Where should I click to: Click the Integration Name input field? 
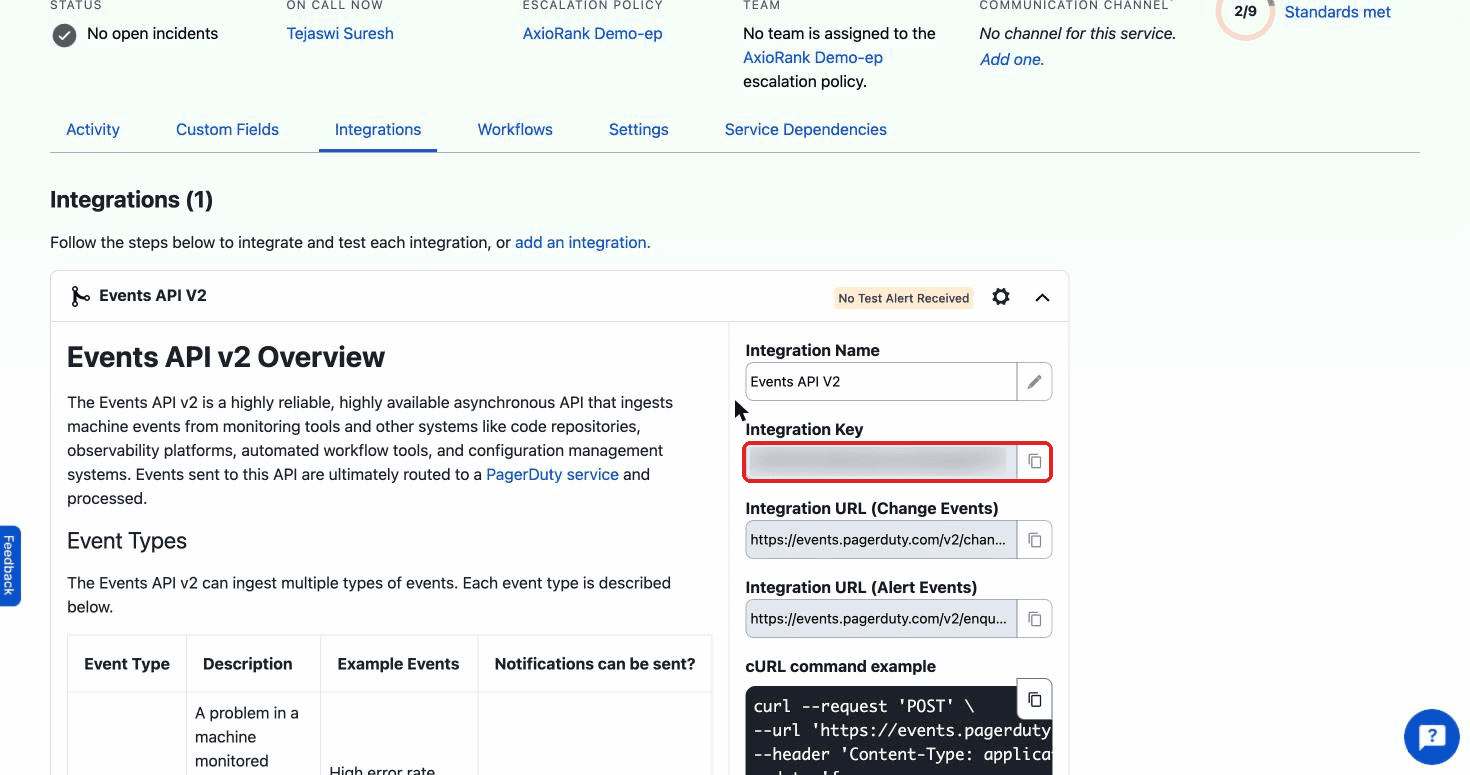881,382
